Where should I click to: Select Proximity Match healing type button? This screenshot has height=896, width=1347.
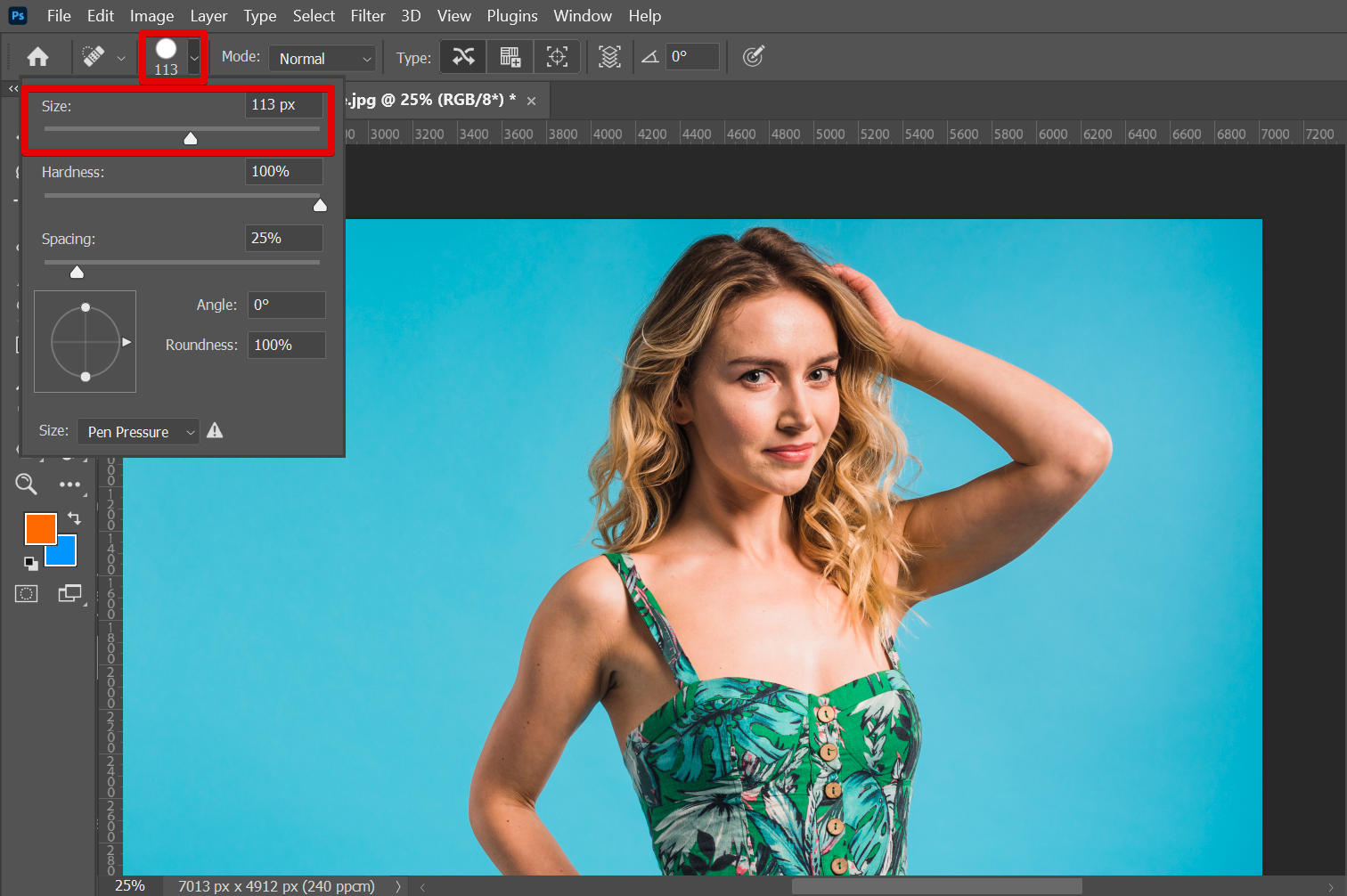click(557, 57)
